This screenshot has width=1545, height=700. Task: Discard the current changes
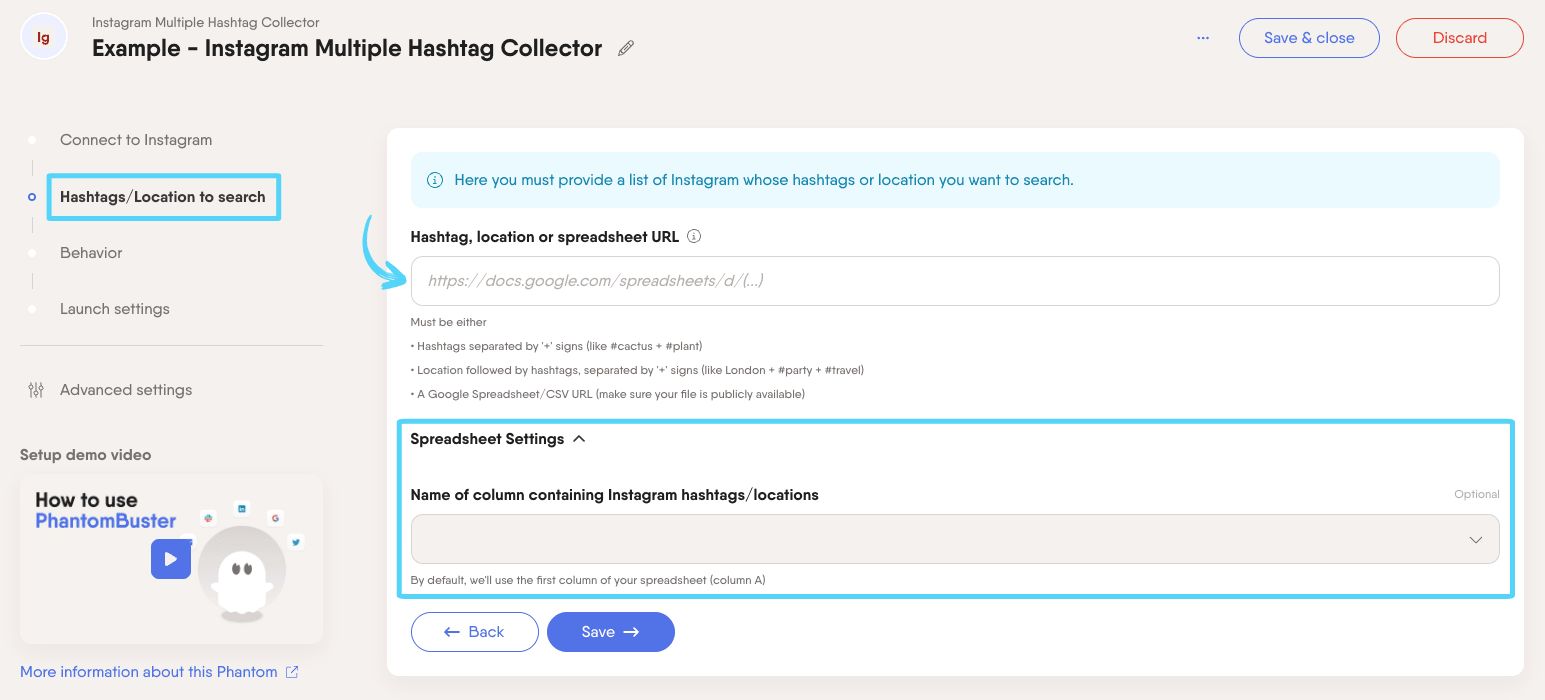(x=1459, y=37)
